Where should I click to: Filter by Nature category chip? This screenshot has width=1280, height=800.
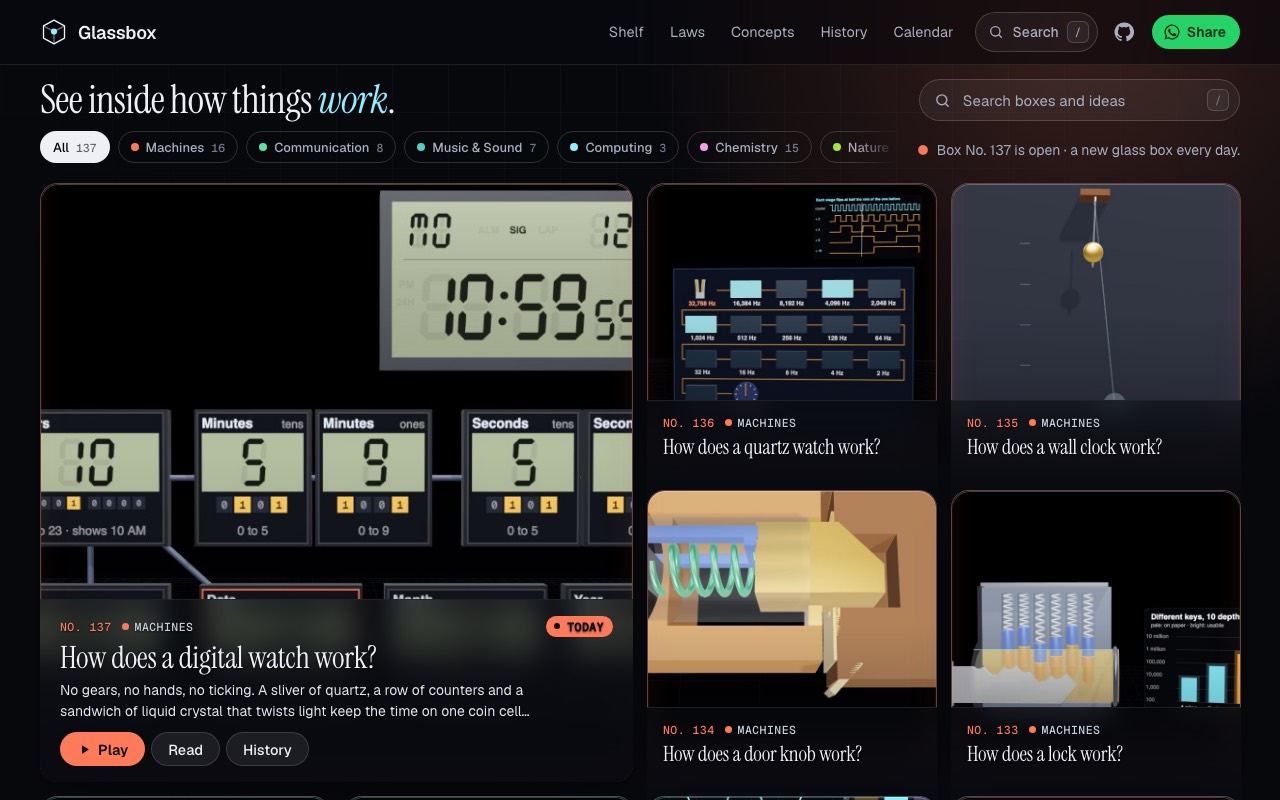pyautogui.click(x=858, y=147)
